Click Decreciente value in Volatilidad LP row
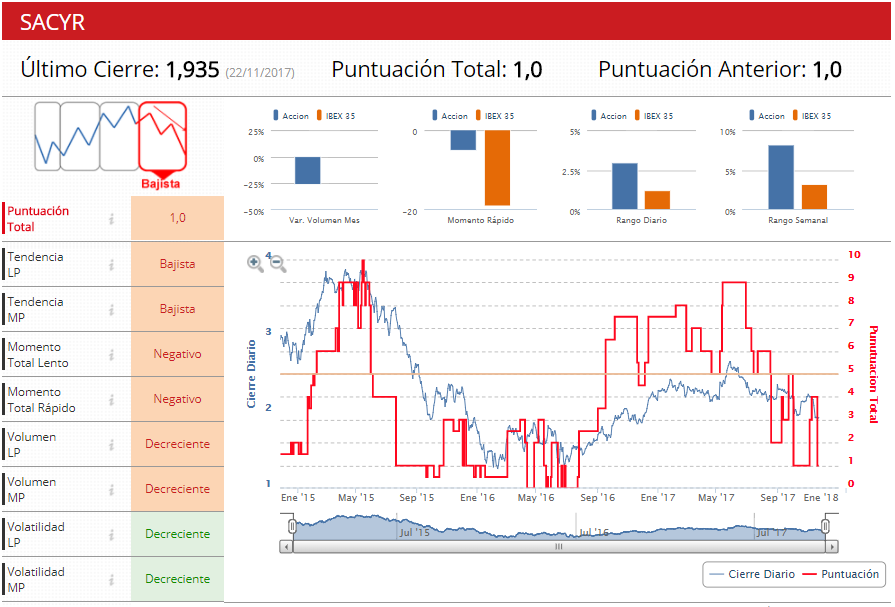 pyautogui.click(x=178, y=534)
